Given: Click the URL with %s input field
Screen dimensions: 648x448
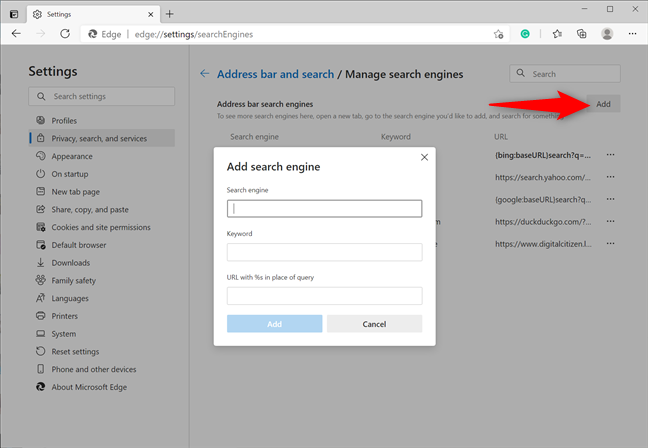Looking at the screenshot, I should coord(324,296).
